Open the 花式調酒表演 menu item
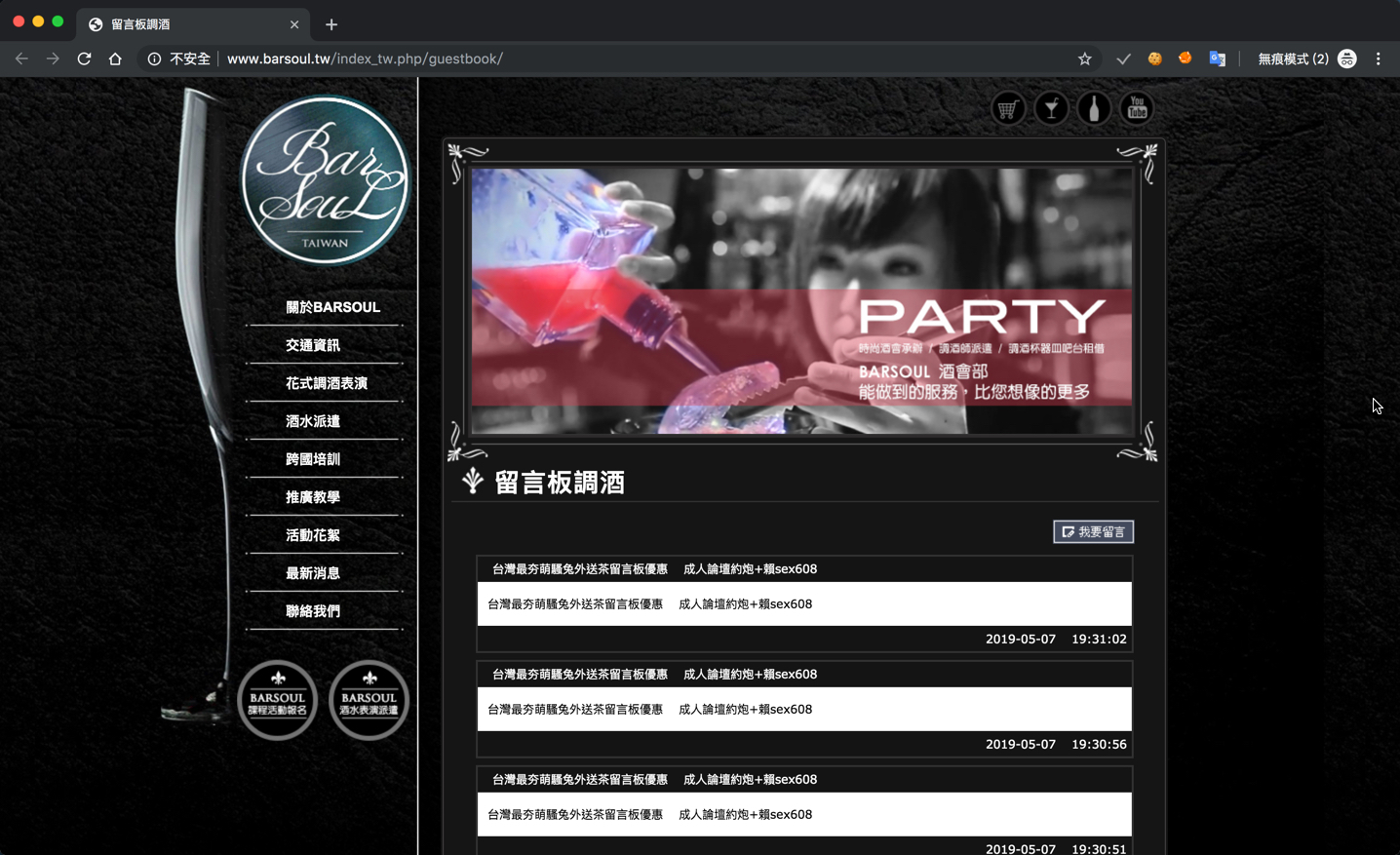This screenshot has height=855, width=1400. click(327, 383)
